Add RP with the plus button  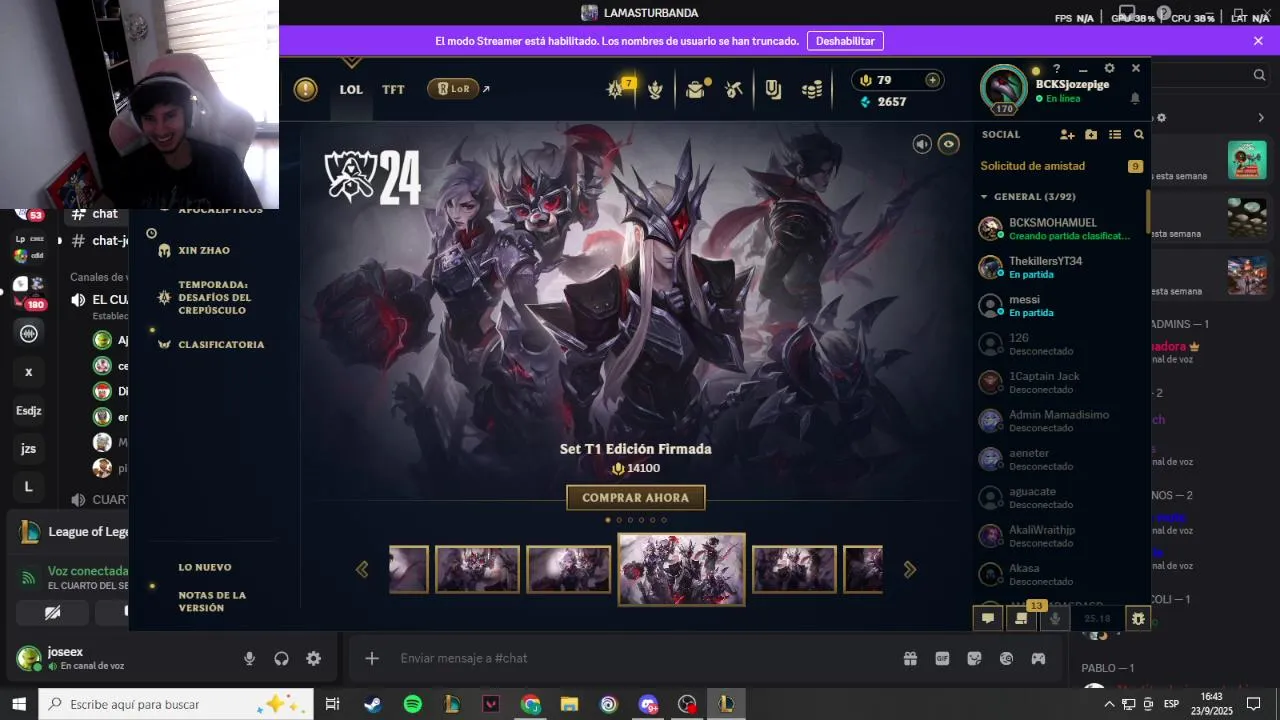[932, 80]
